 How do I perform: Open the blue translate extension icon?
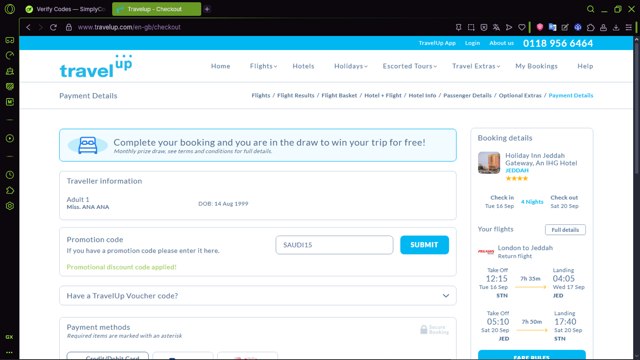(x=553, y=27)
